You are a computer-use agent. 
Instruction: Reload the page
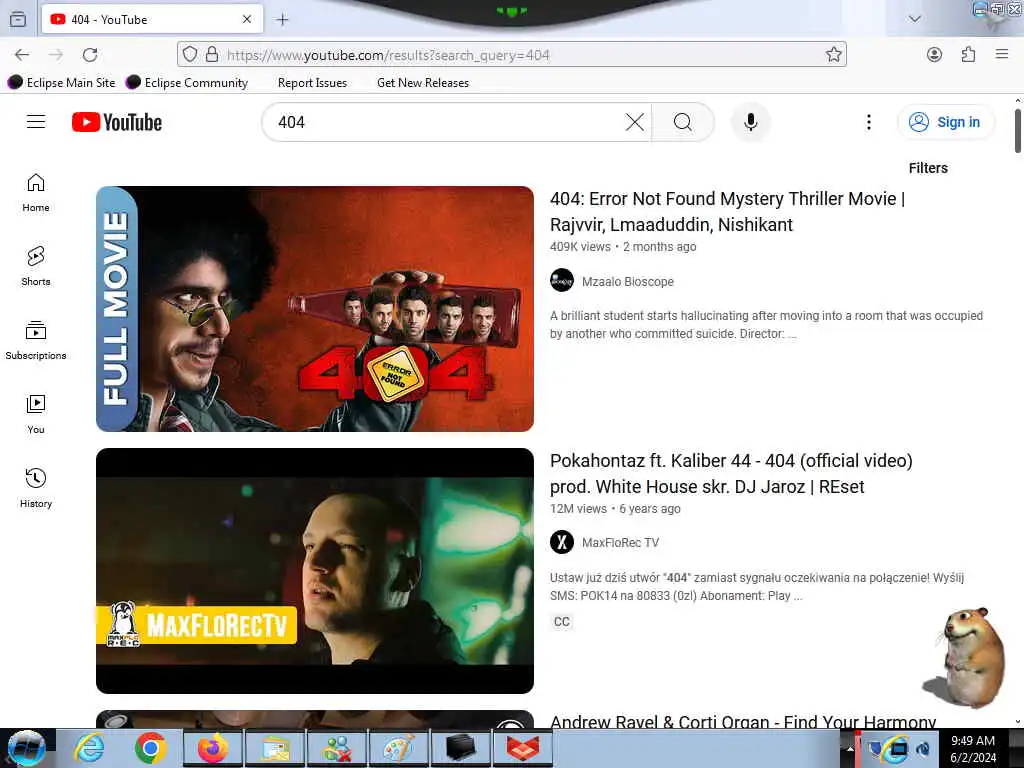point(90,55)
